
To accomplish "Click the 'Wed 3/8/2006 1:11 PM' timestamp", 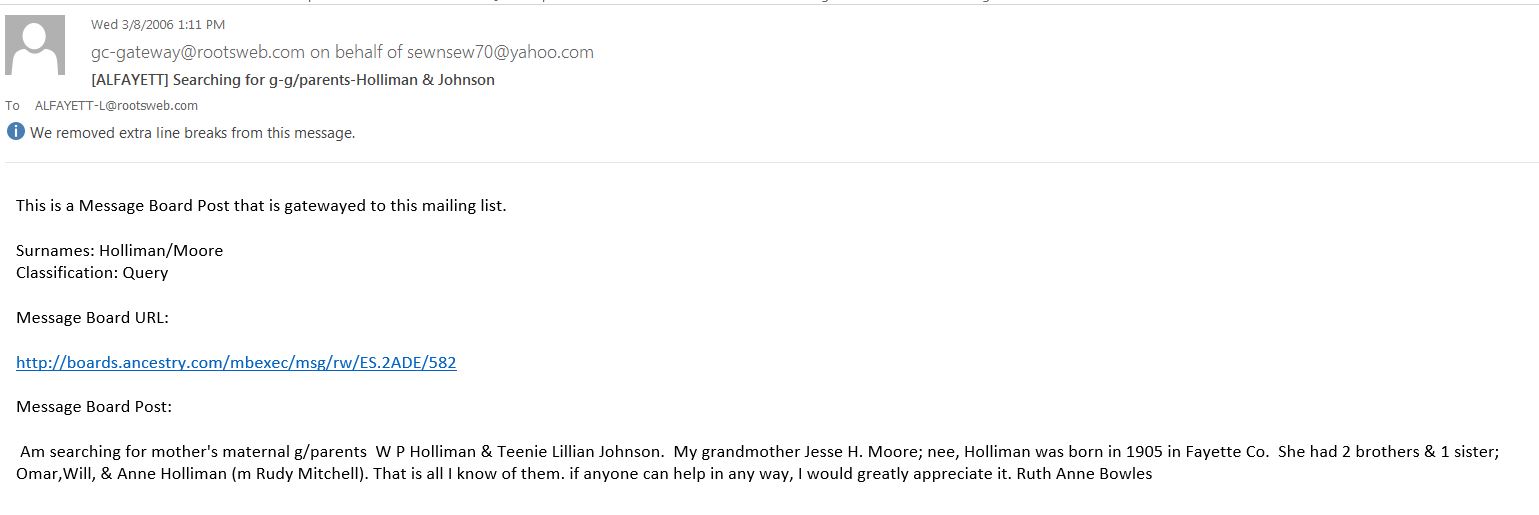I will (158, 24).
